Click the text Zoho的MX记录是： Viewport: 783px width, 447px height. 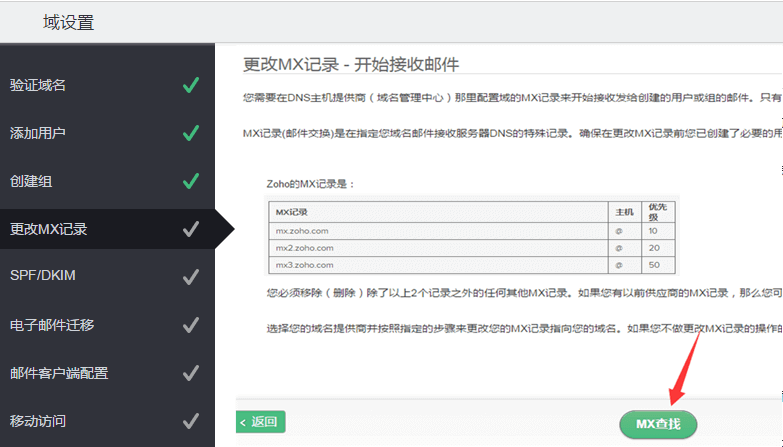(x=311, y=184)
